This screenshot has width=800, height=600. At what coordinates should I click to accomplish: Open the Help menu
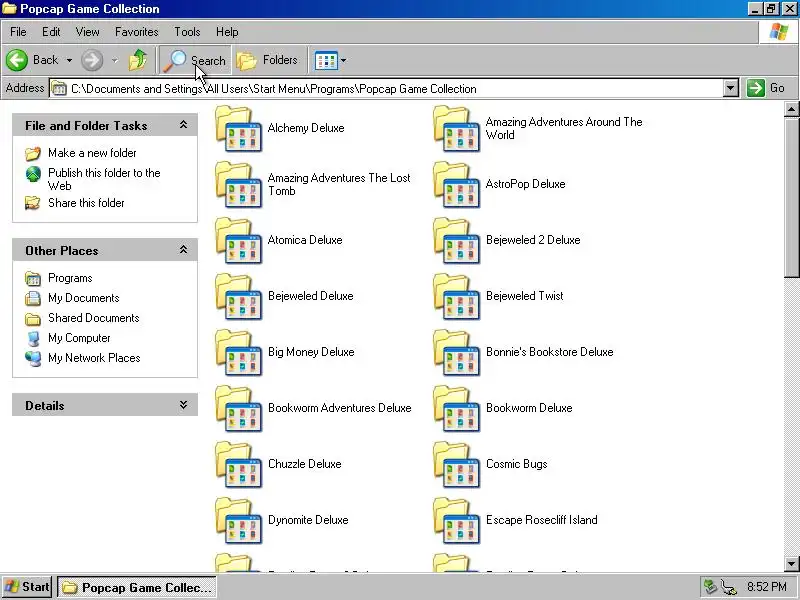tap(227, 32)
